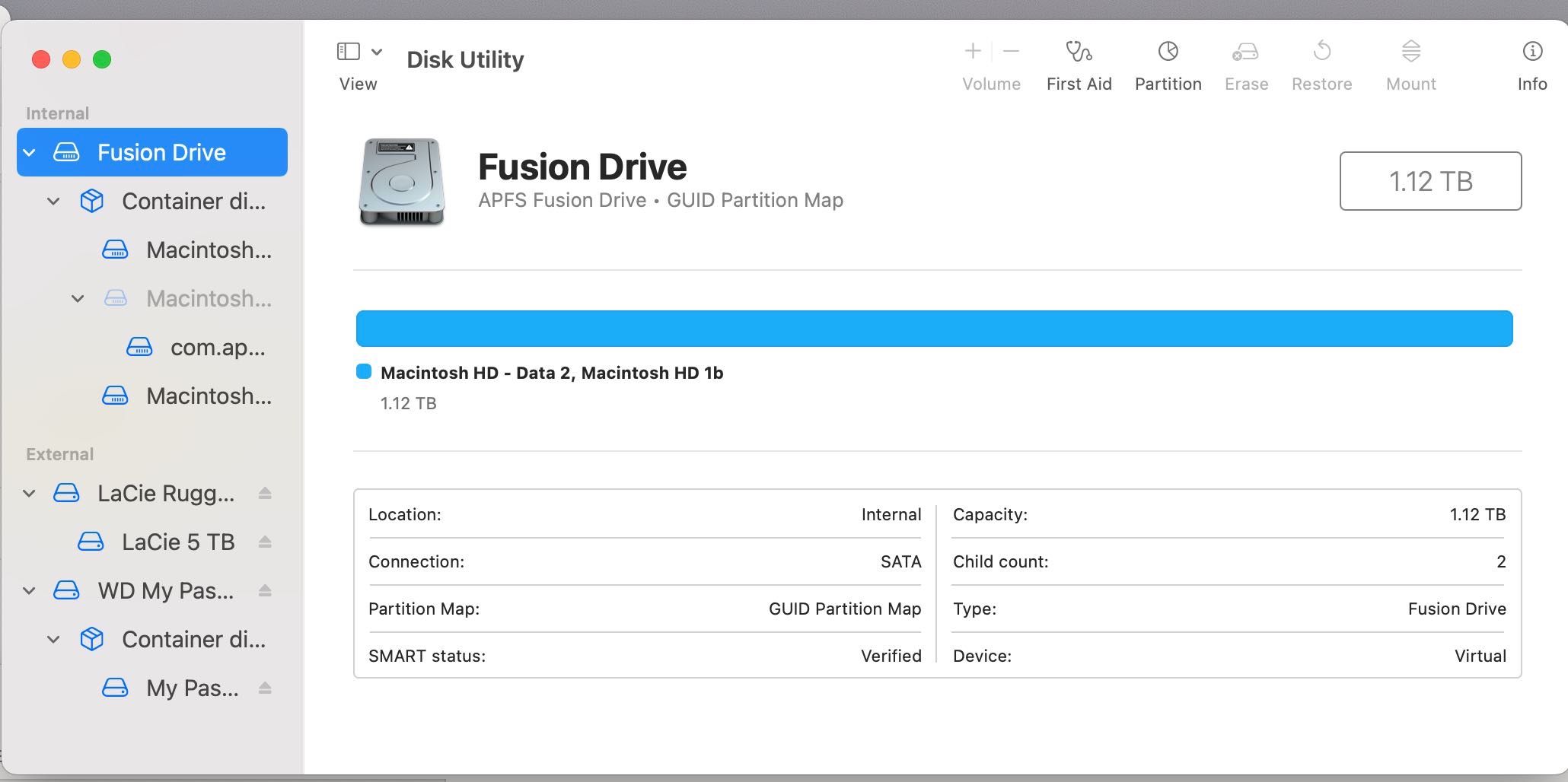Collapse the Fusion Drive sidebar entry
This screenshot has width=1568, height=782.
[30, 153]
